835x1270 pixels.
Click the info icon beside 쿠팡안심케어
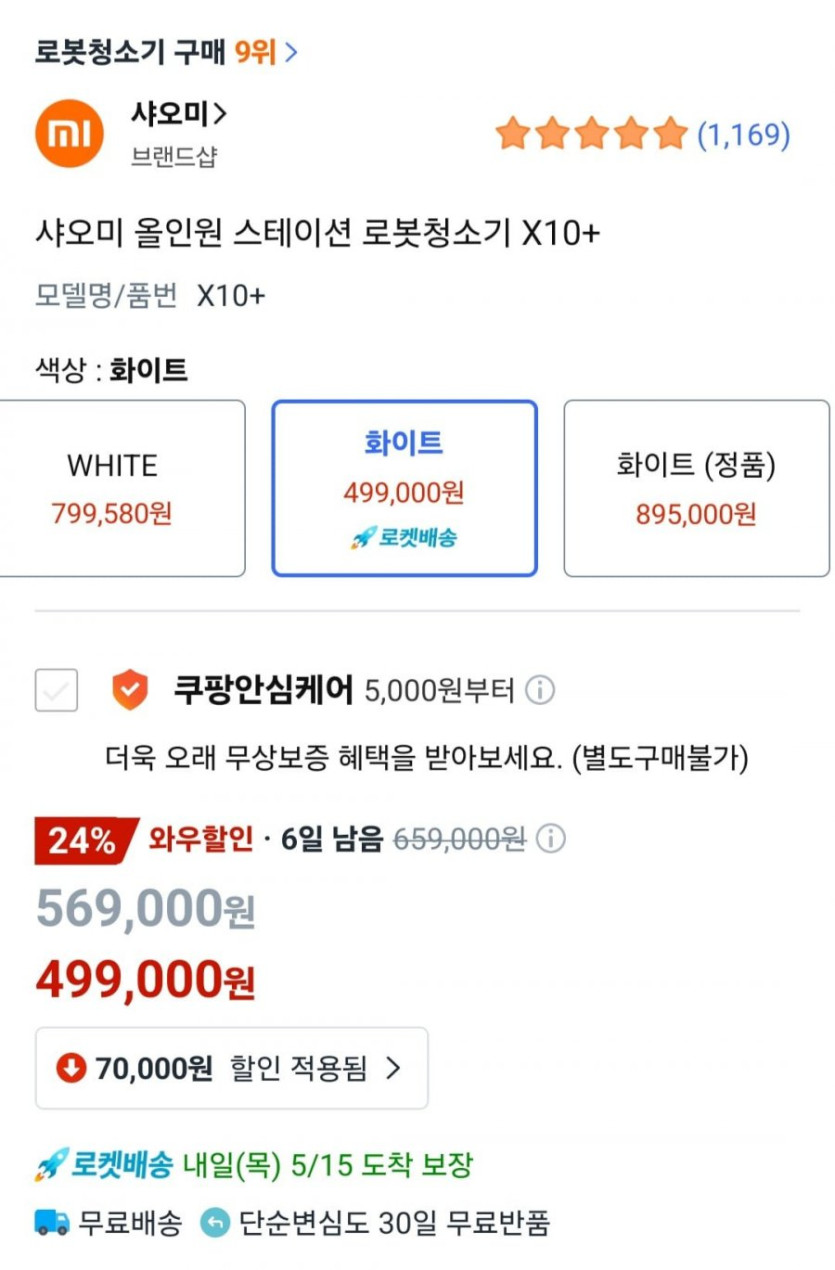(x=540, y=690)
